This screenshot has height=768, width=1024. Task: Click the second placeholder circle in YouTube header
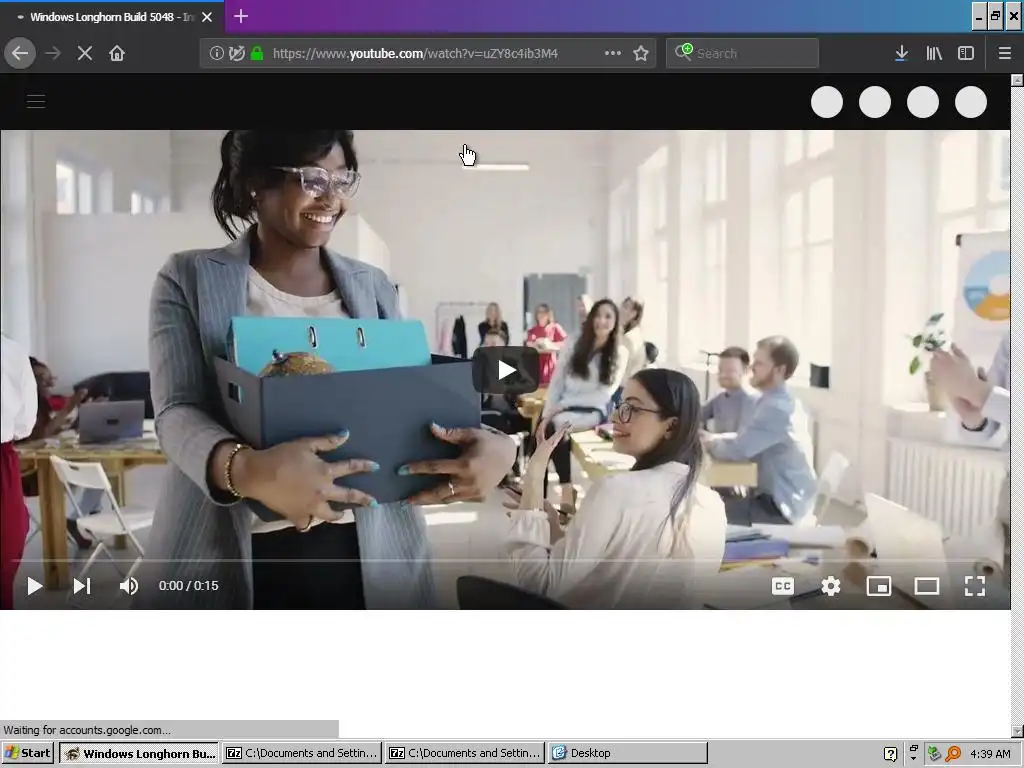click(875, 102)
